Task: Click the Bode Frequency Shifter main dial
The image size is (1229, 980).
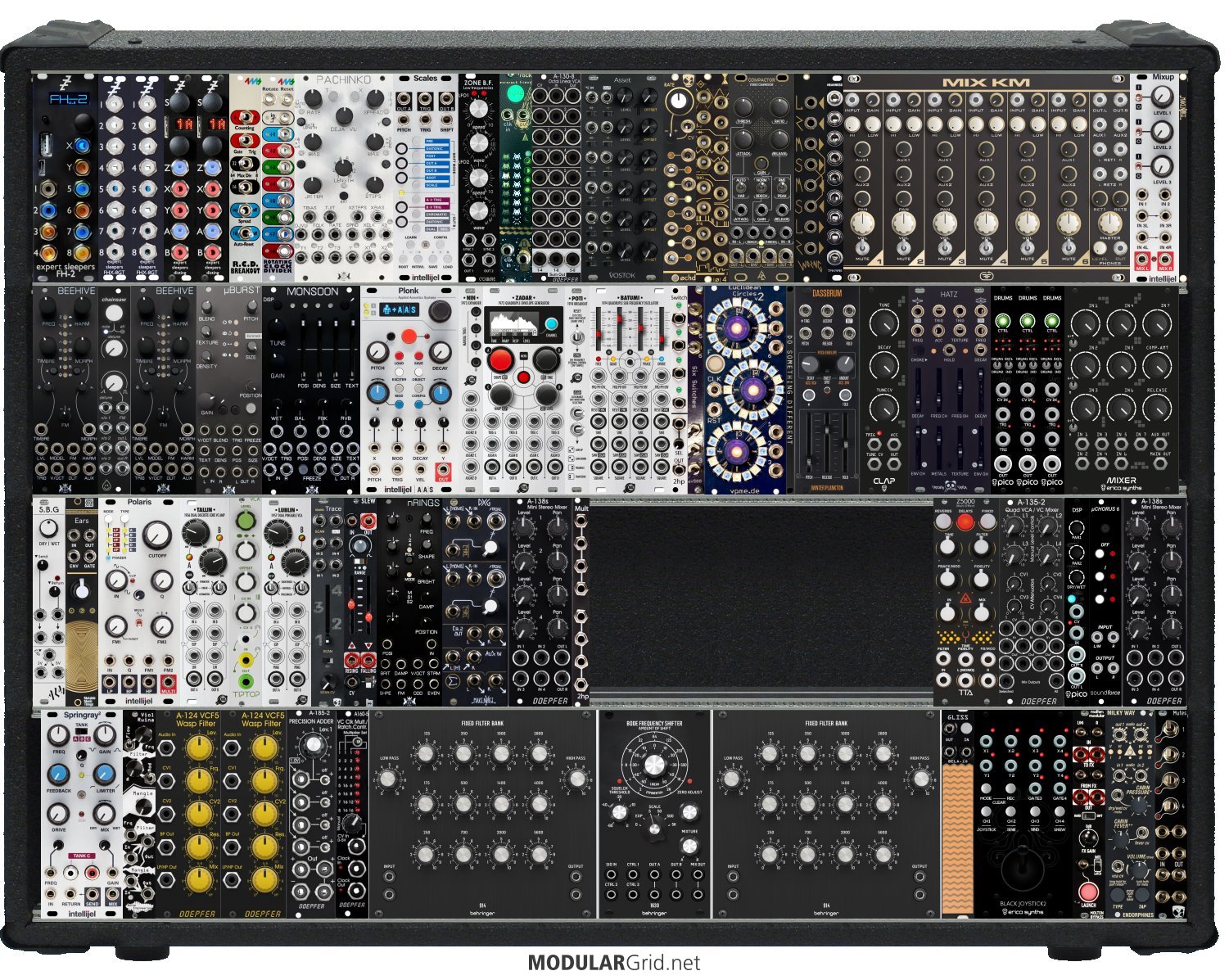Action: 653,765
